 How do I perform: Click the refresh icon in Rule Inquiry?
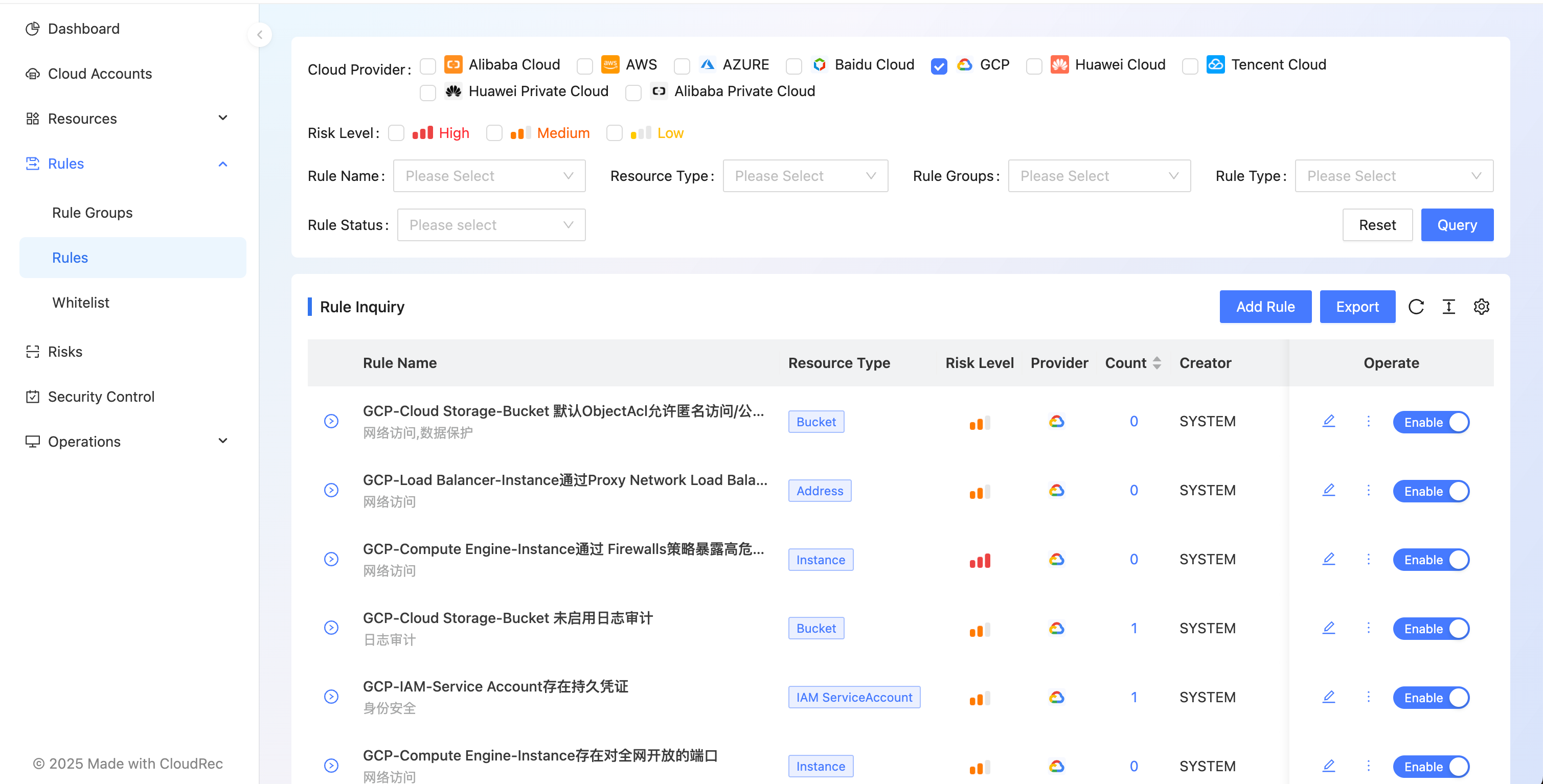tap(1416, 307)
